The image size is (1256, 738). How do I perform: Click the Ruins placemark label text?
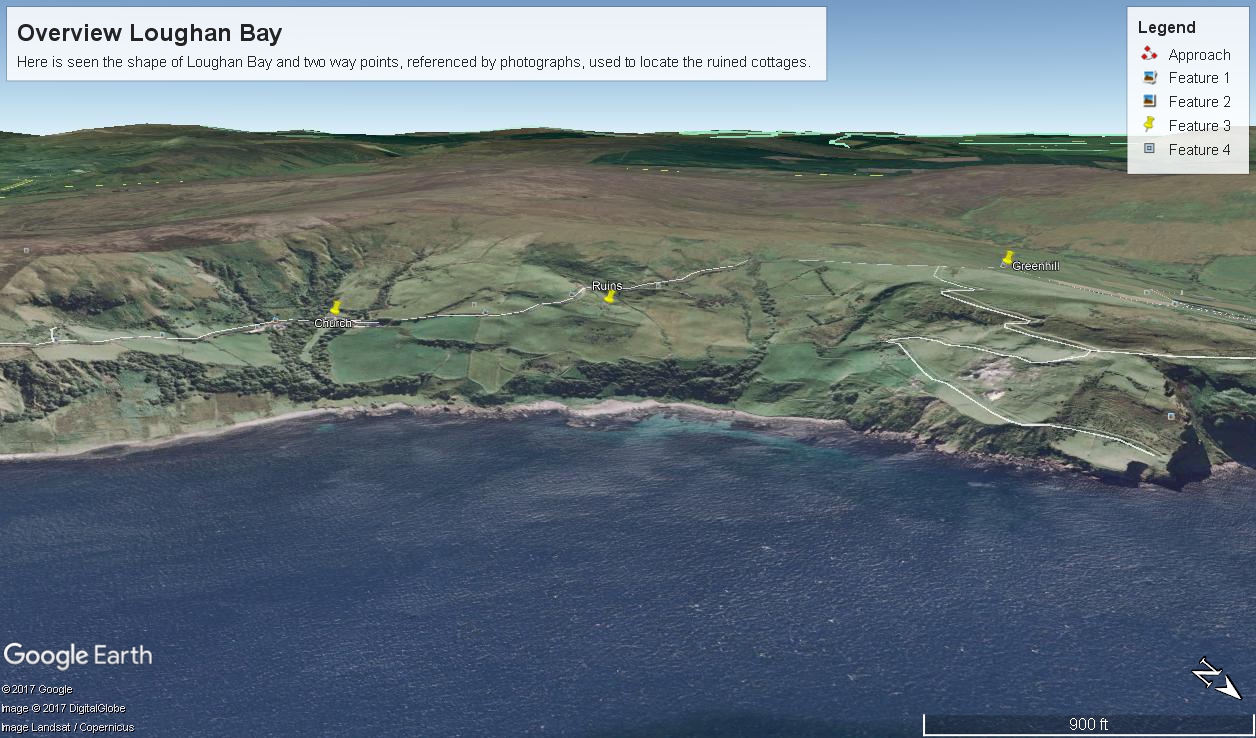[606, 286]
